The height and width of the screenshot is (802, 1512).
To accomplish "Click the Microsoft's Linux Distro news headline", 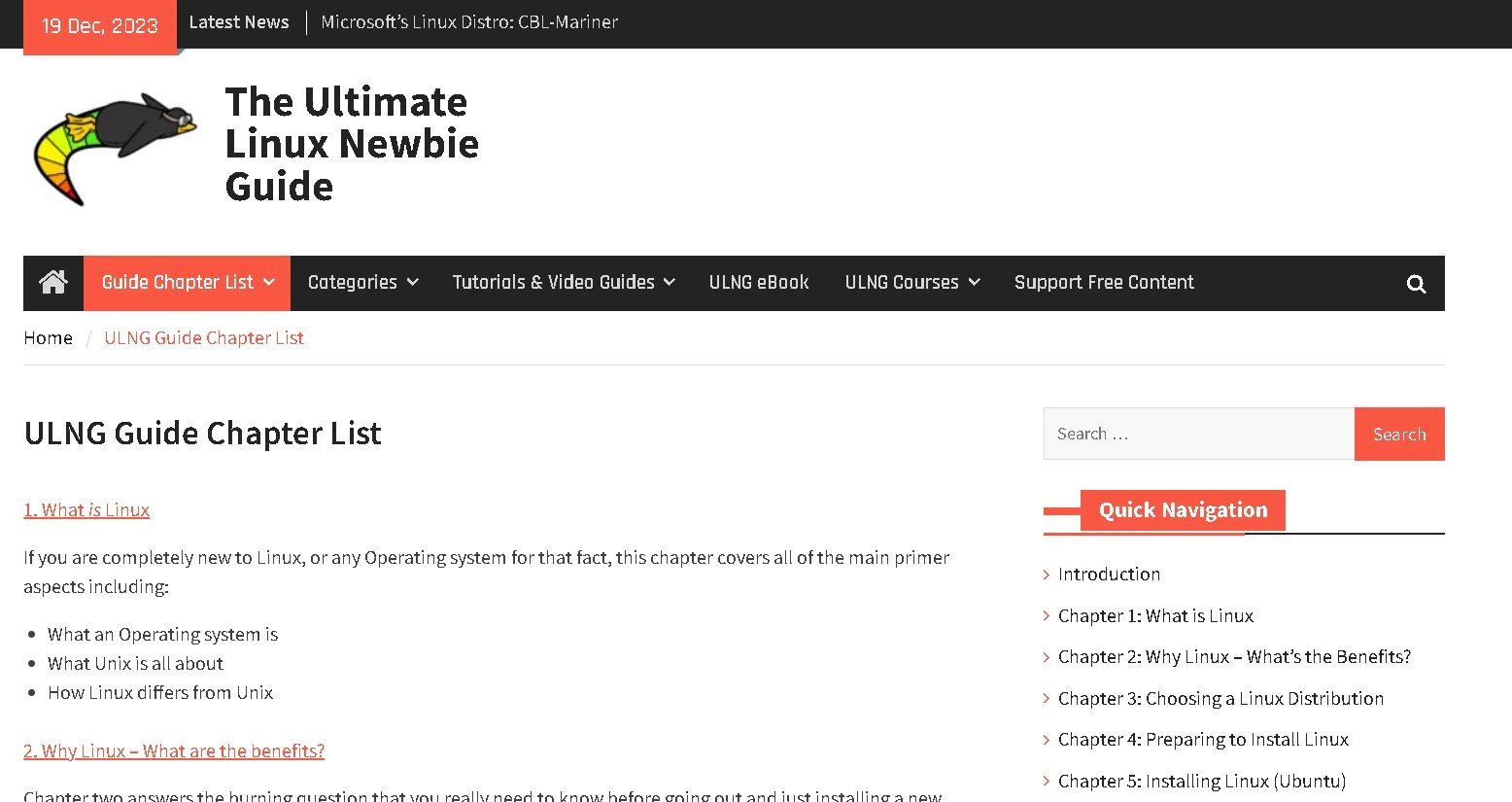I will pos(469,22).
